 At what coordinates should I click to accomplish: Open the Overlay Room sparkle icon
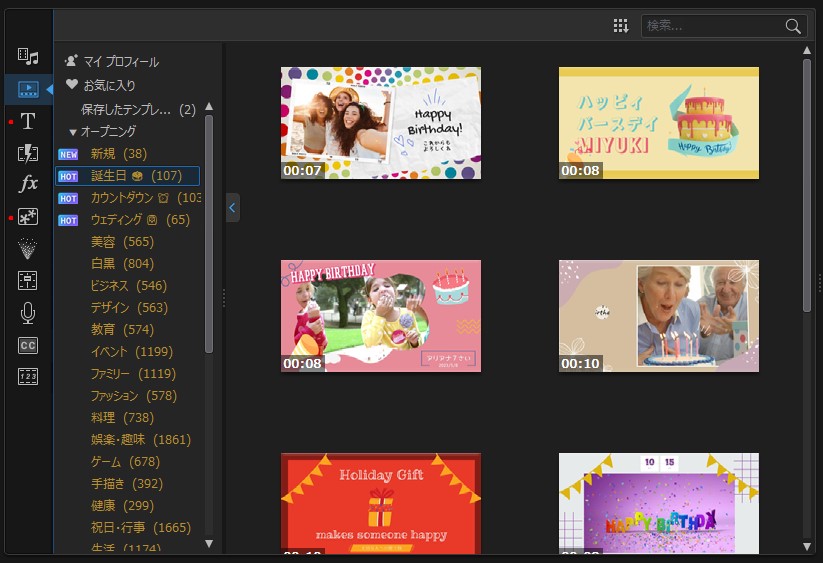[28, 217]
